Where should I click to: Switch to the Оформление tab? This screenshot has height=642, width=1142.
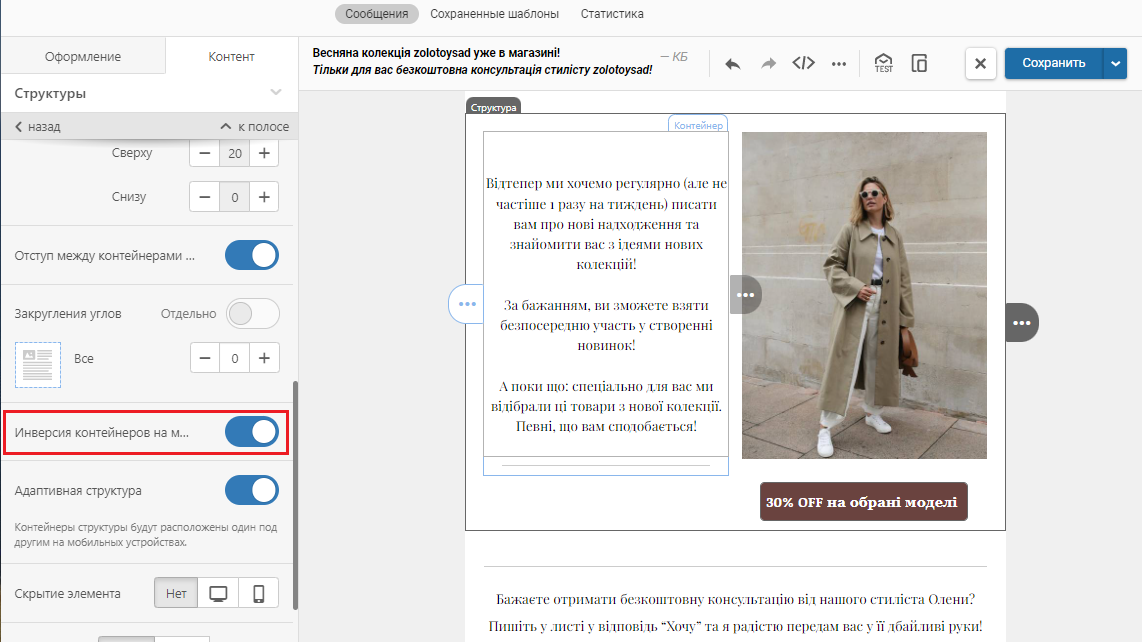tap(83, 56)
